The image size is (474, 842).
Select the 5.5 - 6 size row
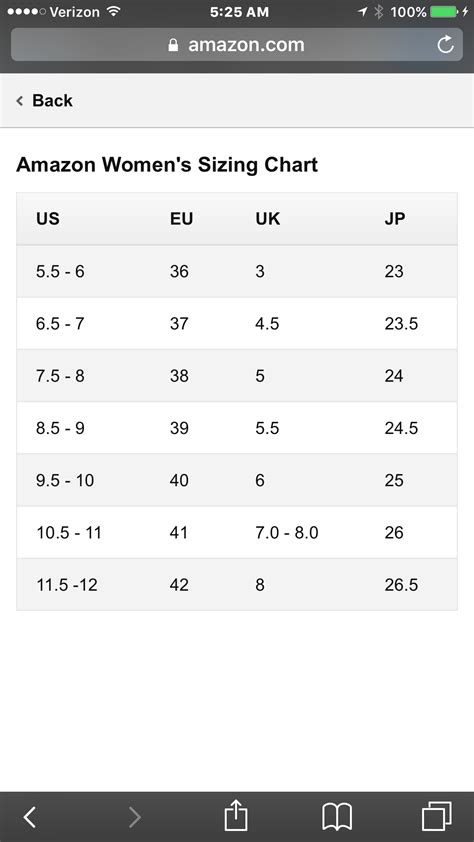click(237, 271)
